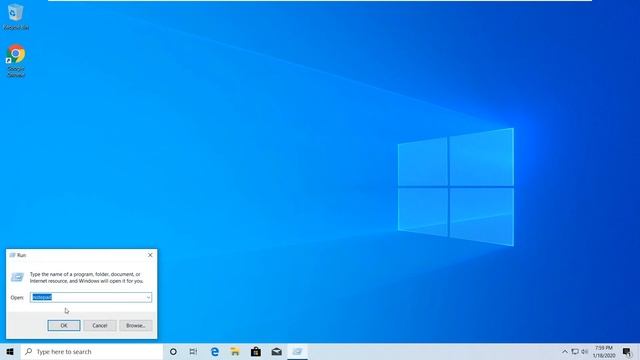The image size is (640, 360).
Task: Select the Run dialog taskbar button
Action: 298,351
